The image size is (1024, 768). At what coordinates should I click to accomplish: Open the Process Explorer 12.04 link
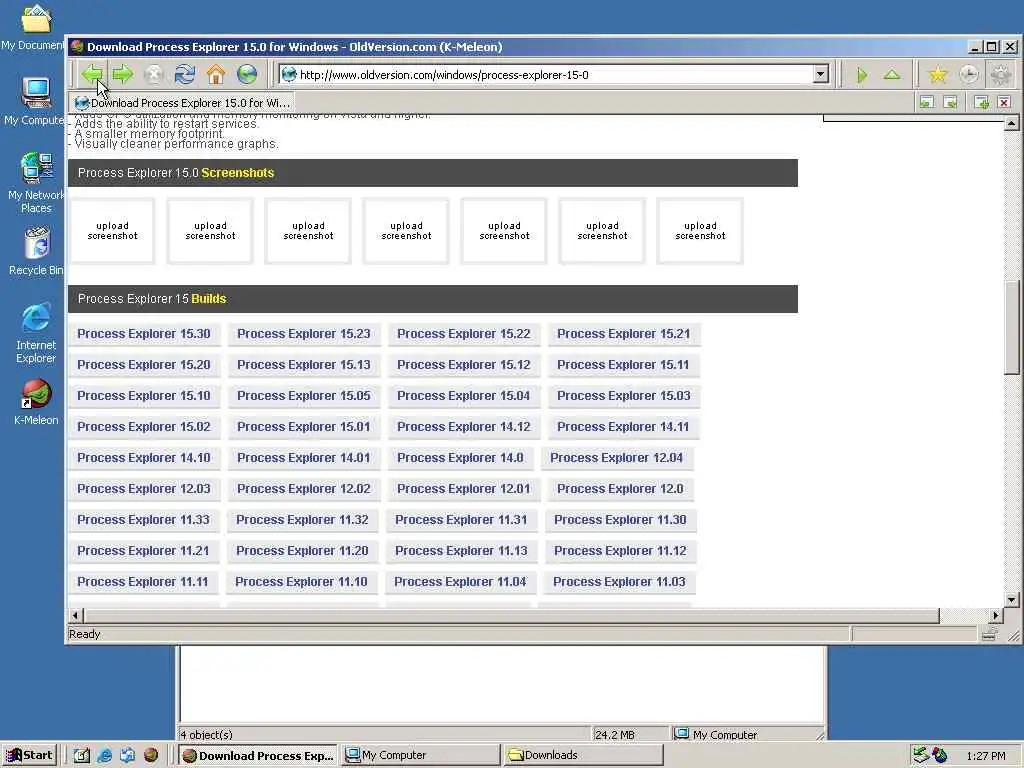coord(616,458)
